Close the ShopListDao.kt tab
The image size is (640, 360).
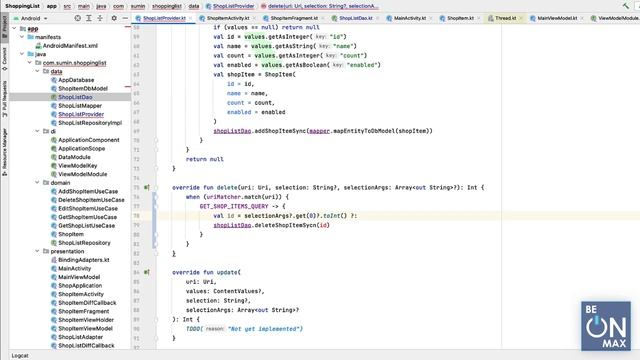click(378, 18)
